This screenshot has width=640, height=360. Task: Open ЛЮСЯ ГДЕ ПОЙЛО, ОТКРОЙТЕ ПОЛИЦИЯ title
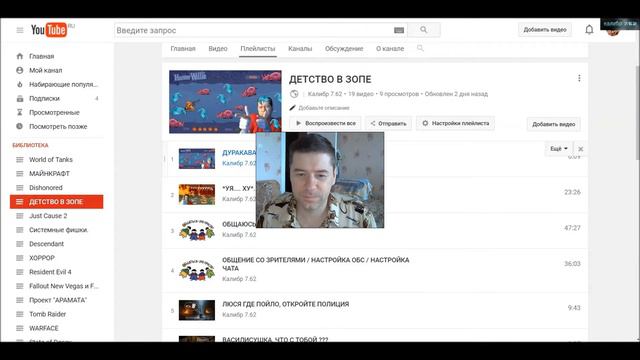point(286,304)
